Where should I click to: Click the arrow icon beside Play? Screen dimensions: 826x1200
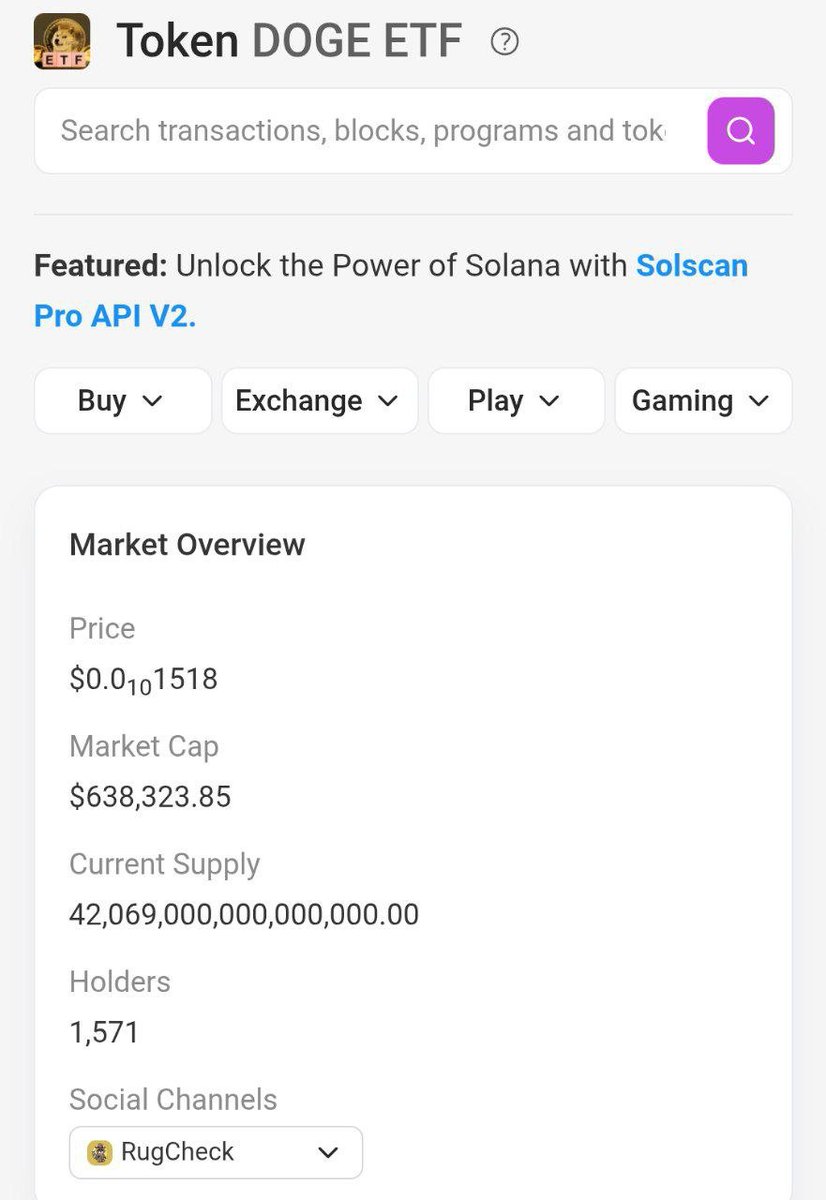pyautogui.click(x=549, y=401)
